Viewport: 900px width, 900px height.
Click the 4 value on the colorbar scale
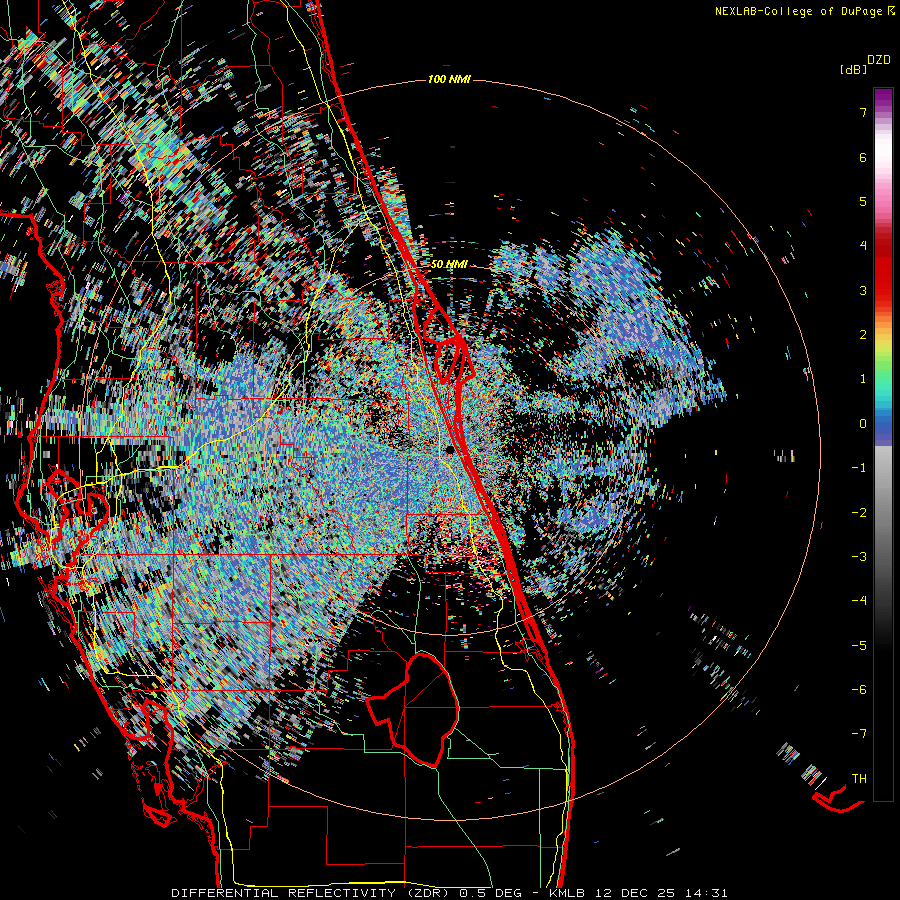[863, 246]
